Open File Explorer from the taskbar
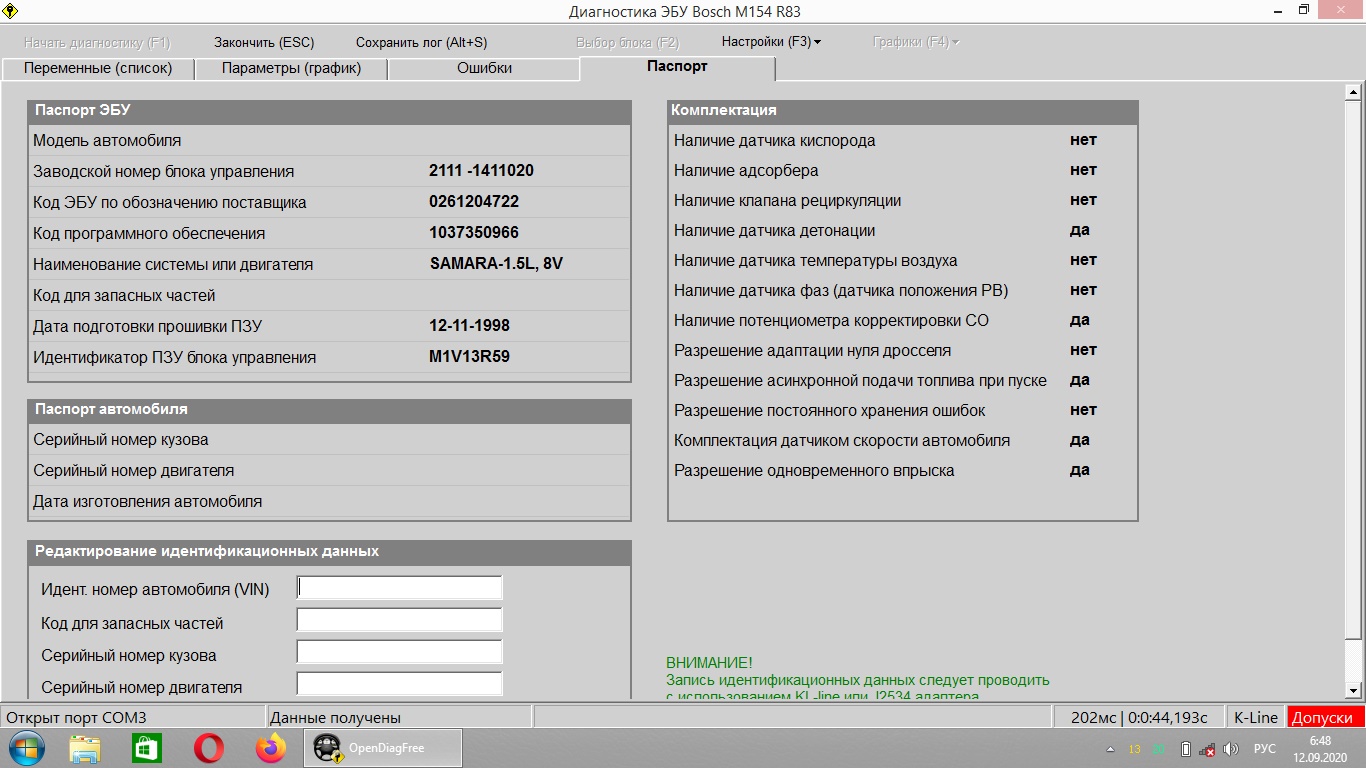This screenshot has width=1366, height=768. [85, 748]
